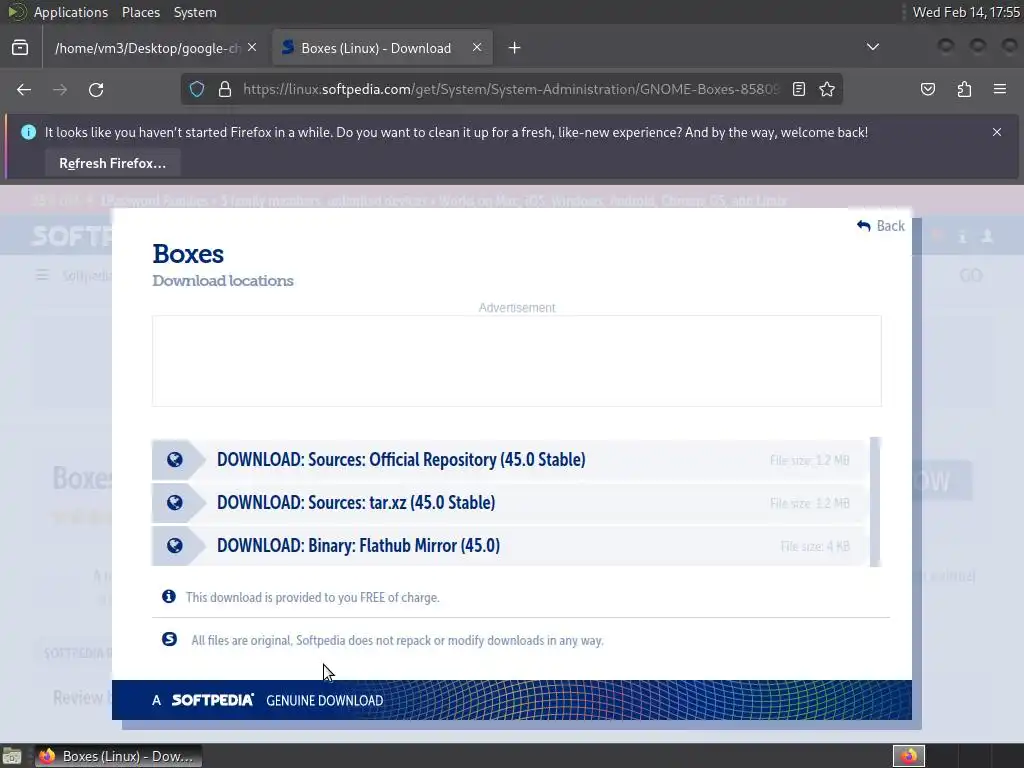Expand the list all tabs chevron

[872, 47]
